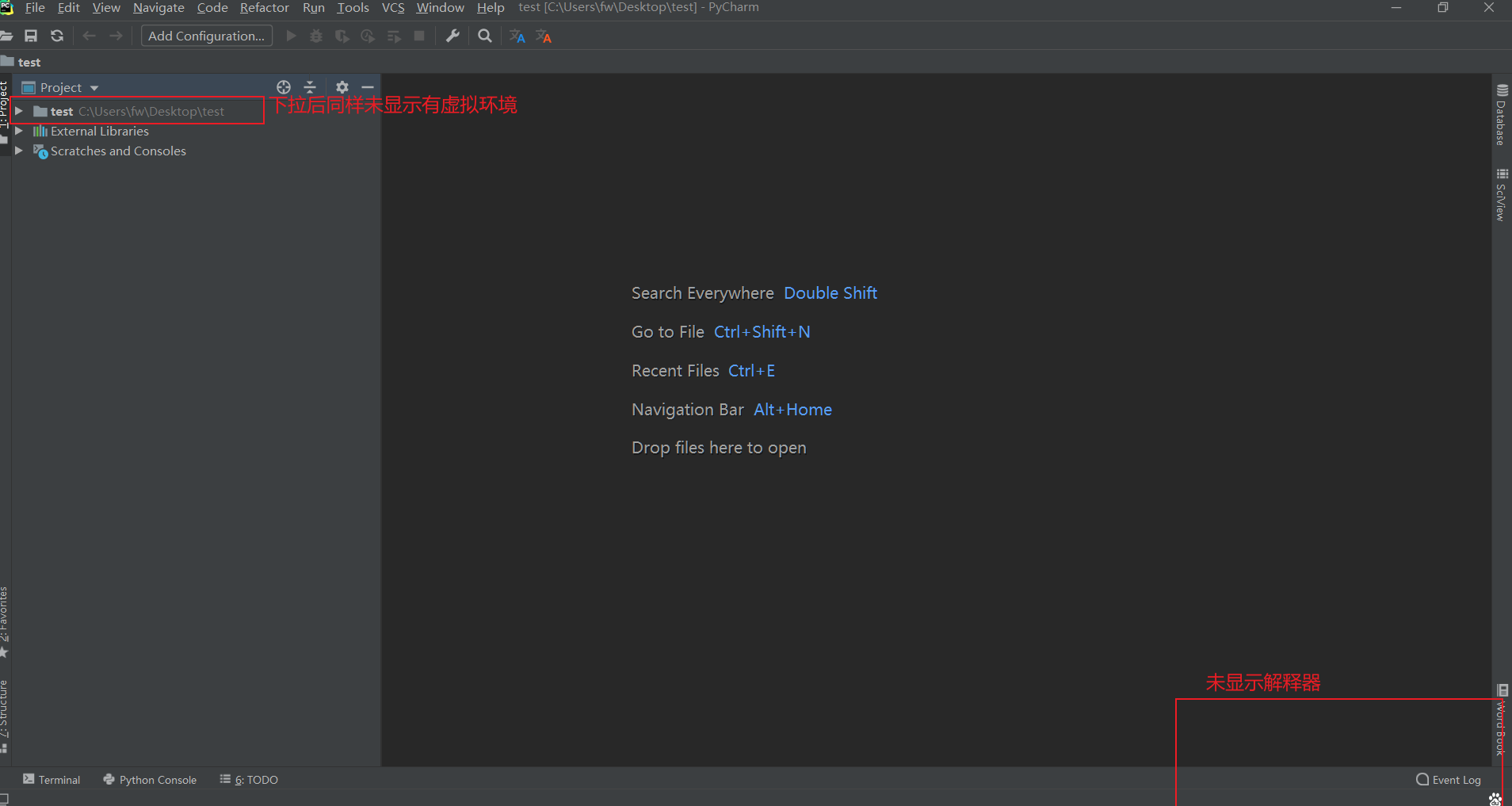The height and width of the screenshot is (806, 1512).
Task: Open the File menu
Action: [35, 8]
